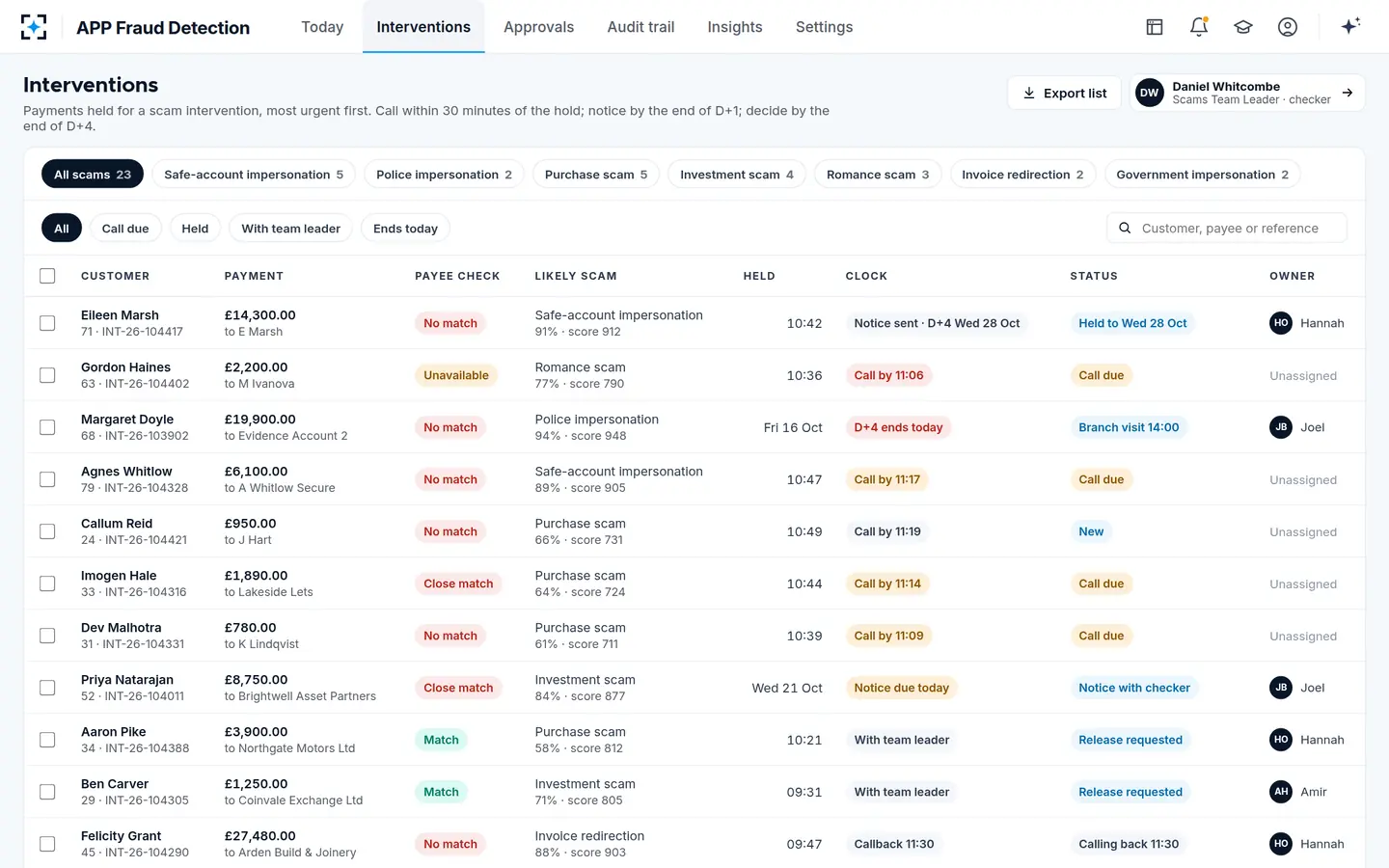Click the Notice with checker status

point(1134,688)
